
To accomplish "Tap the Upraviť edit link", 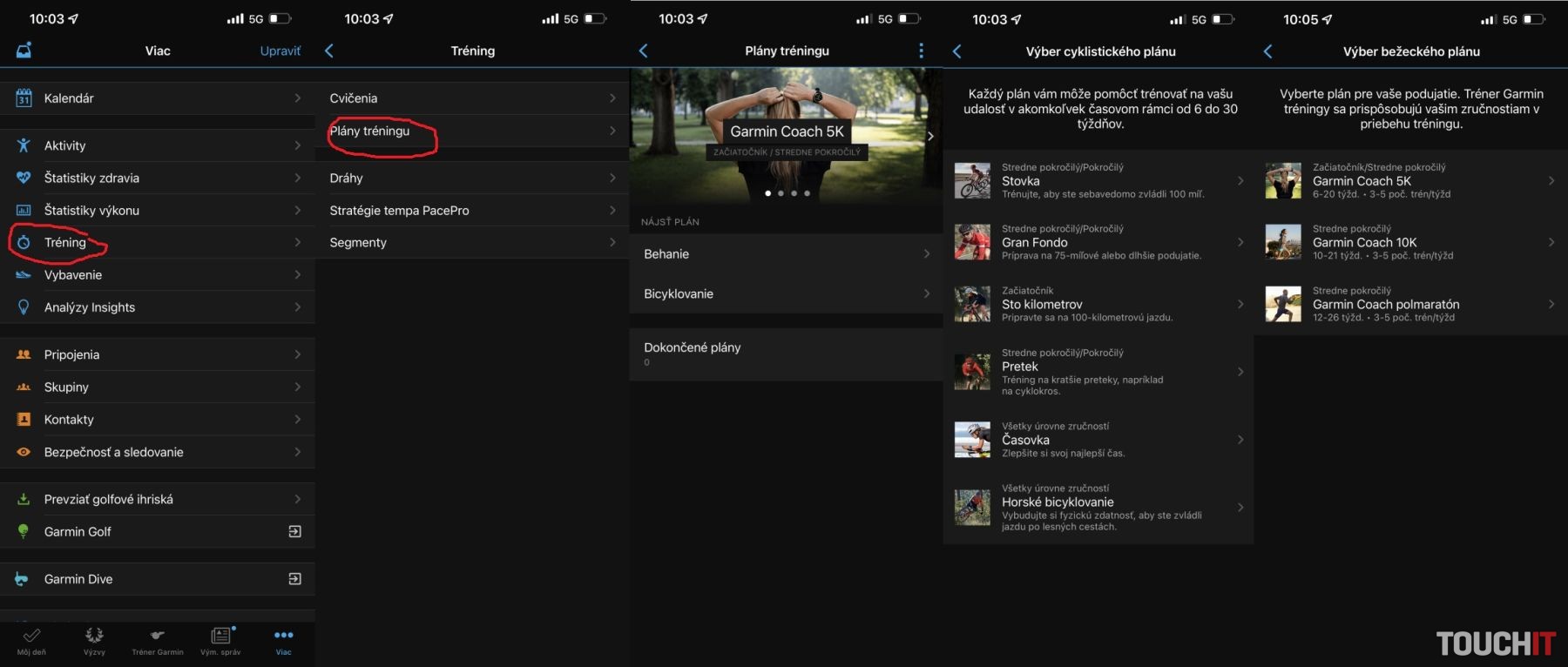I will [280, 51].
